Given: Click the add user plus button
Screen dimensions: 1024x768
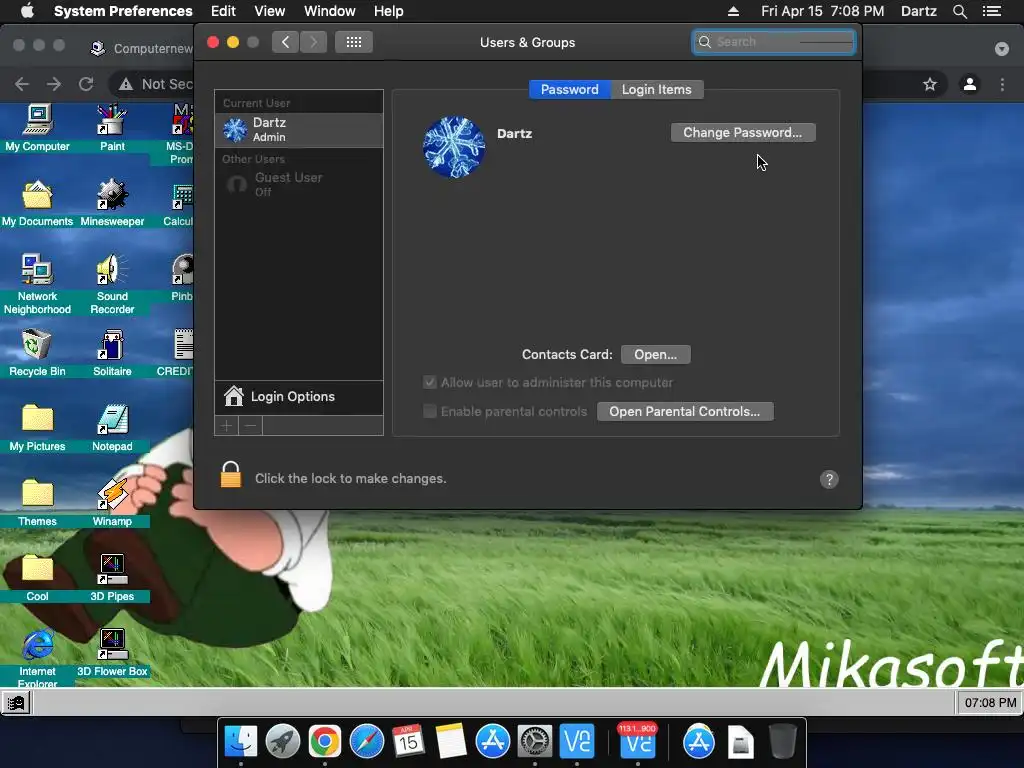Looking at the screenshot, I should pos(227,426).
